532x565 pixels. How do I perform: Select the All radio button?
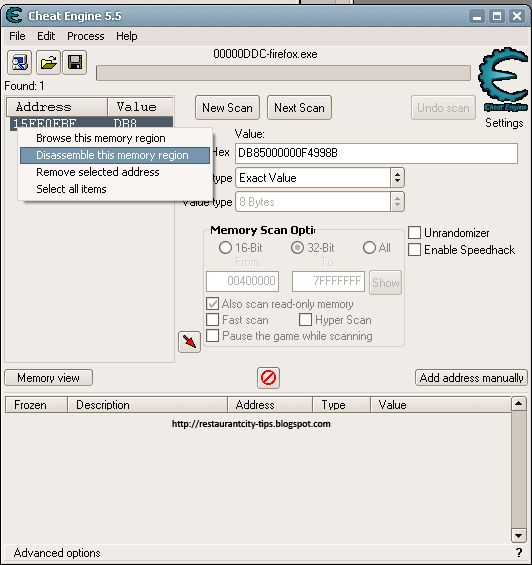pyautogui.click(x=369, y=248)
